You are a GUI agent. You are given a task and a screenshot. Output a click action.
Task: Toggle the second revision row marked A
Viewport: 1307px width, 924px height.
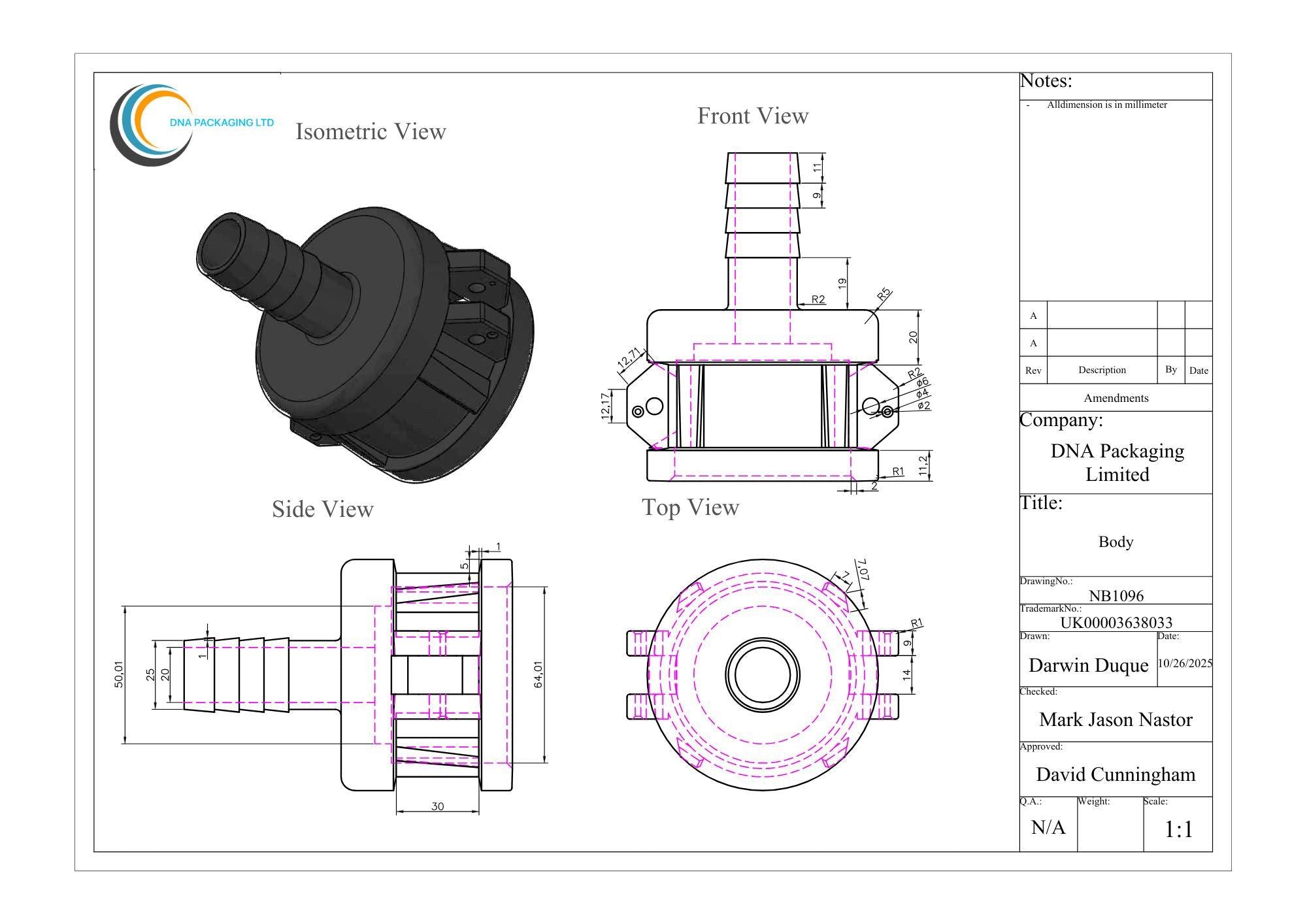click(1033, 342)
